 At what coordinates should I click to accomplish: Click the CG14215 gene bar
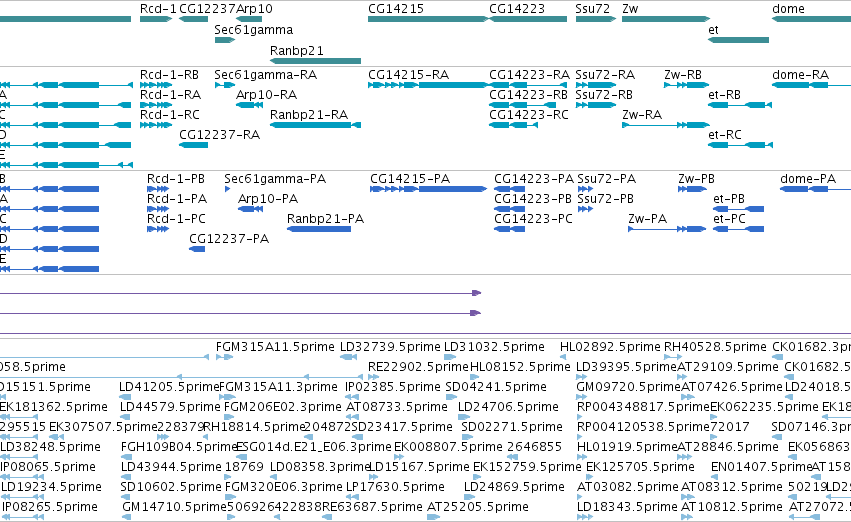click(x=428, y=19)
